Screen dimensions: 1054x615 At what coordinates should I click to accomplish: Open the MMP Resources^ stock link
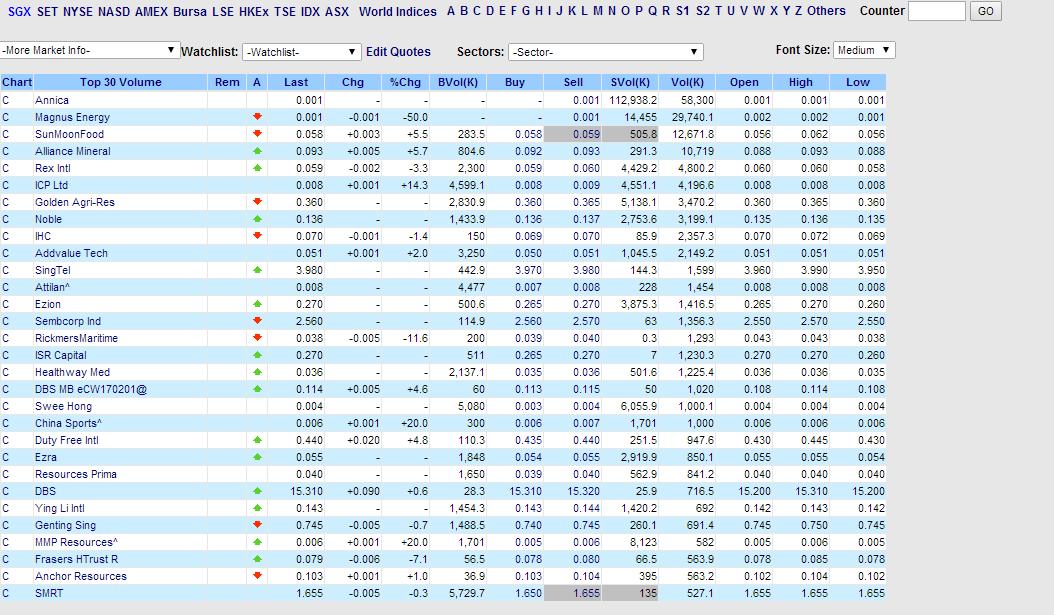coord(77,542)
